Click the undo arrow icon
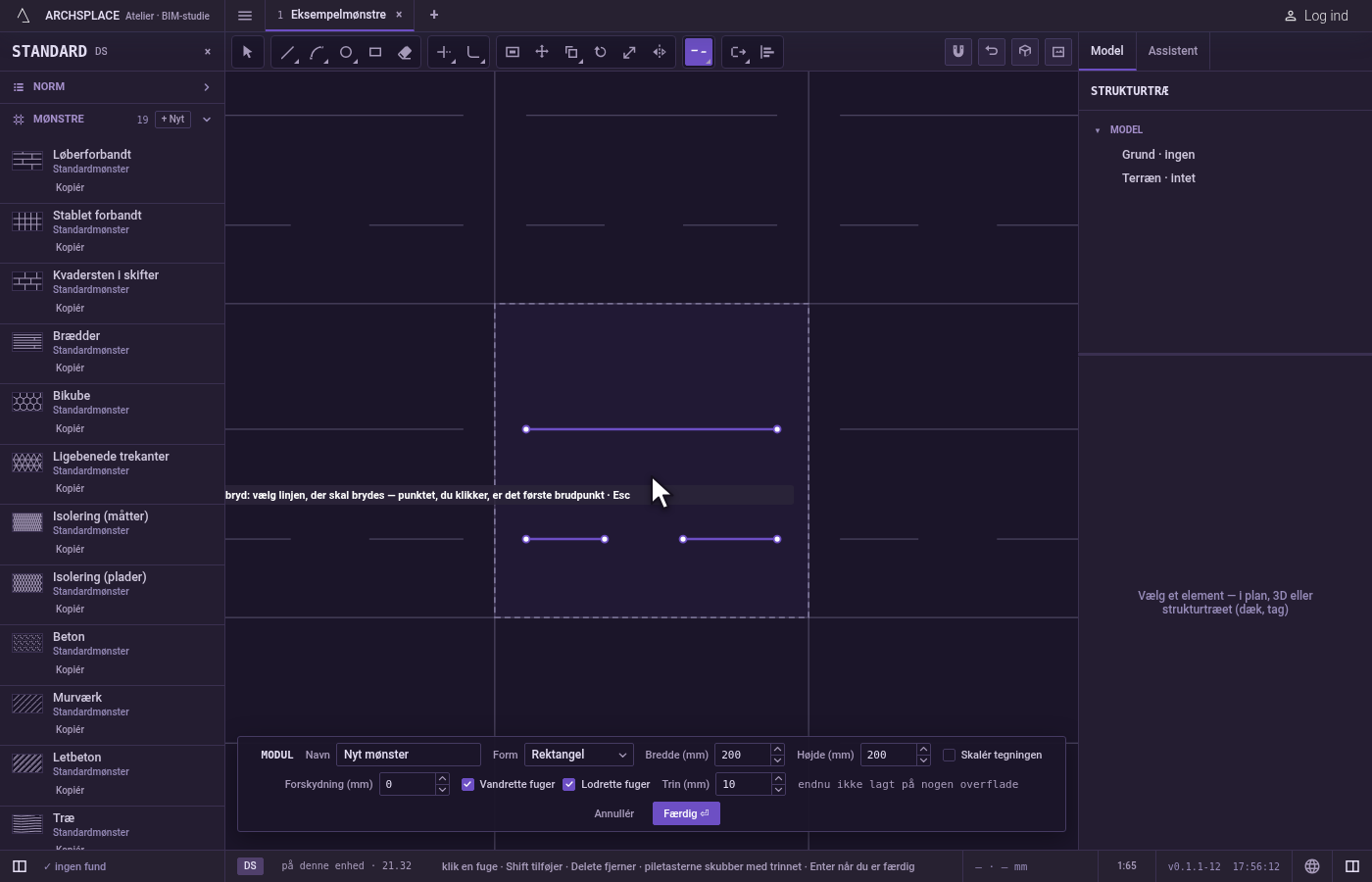This screenshot has height=882, width=1372. [992, 52]
